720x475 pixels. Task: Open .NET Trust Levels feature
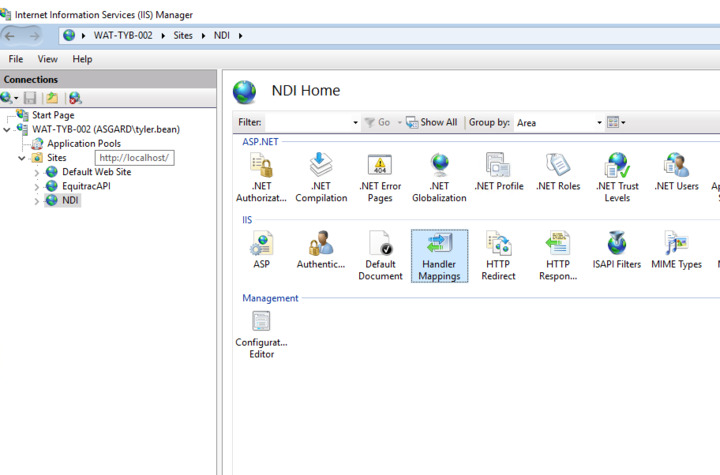pos(617,178)
